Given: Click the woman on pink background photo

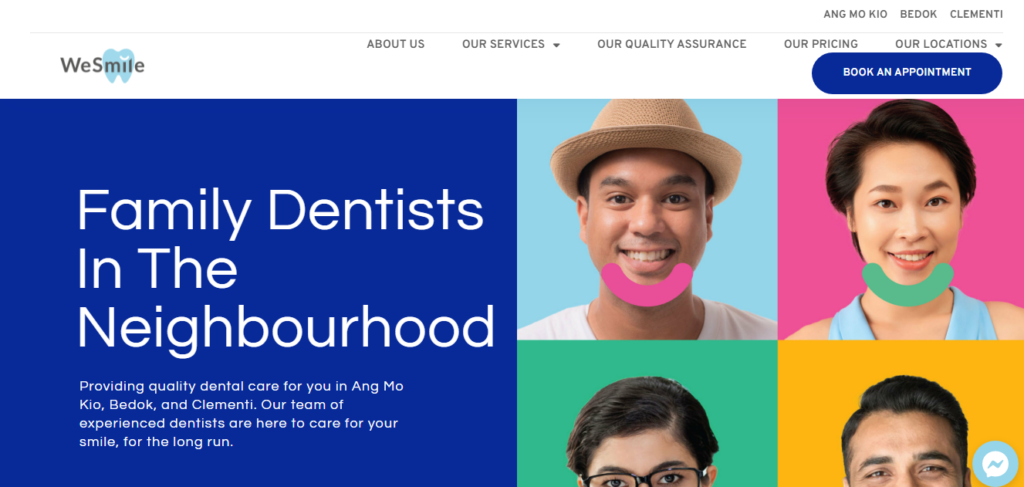Looking at the screenshot, I should [901, 219].
